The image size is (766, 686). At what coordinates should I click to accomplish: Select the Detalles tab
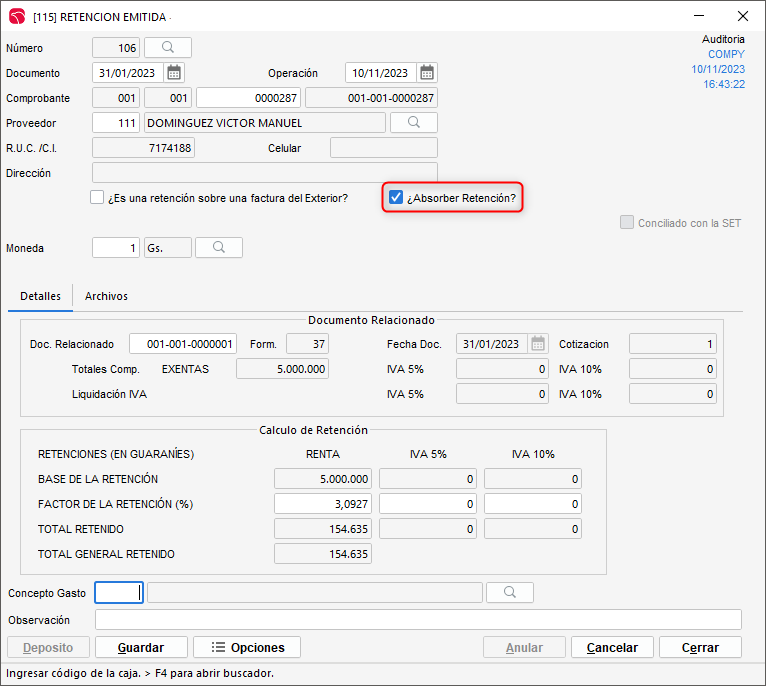pos(41,296)
